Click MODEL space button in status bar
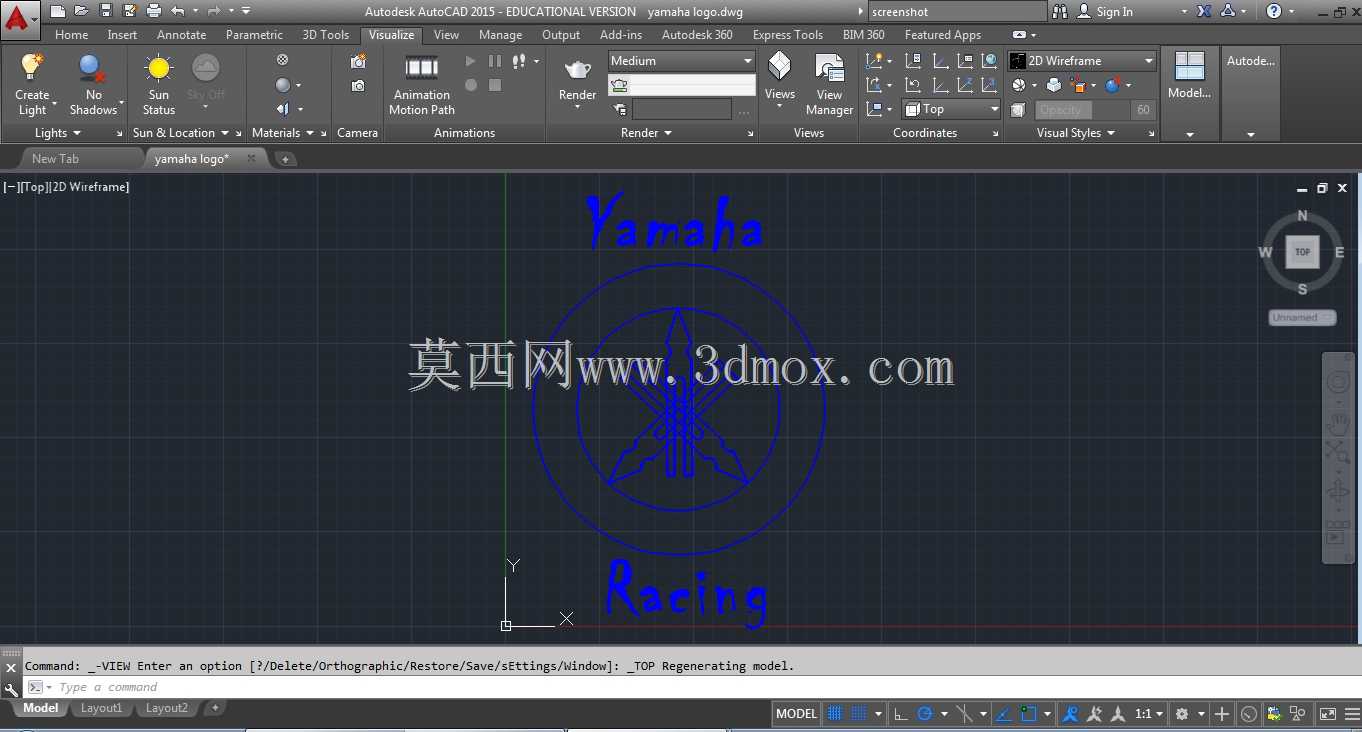The image size is (1362, 732). click(x=797, y=714)
